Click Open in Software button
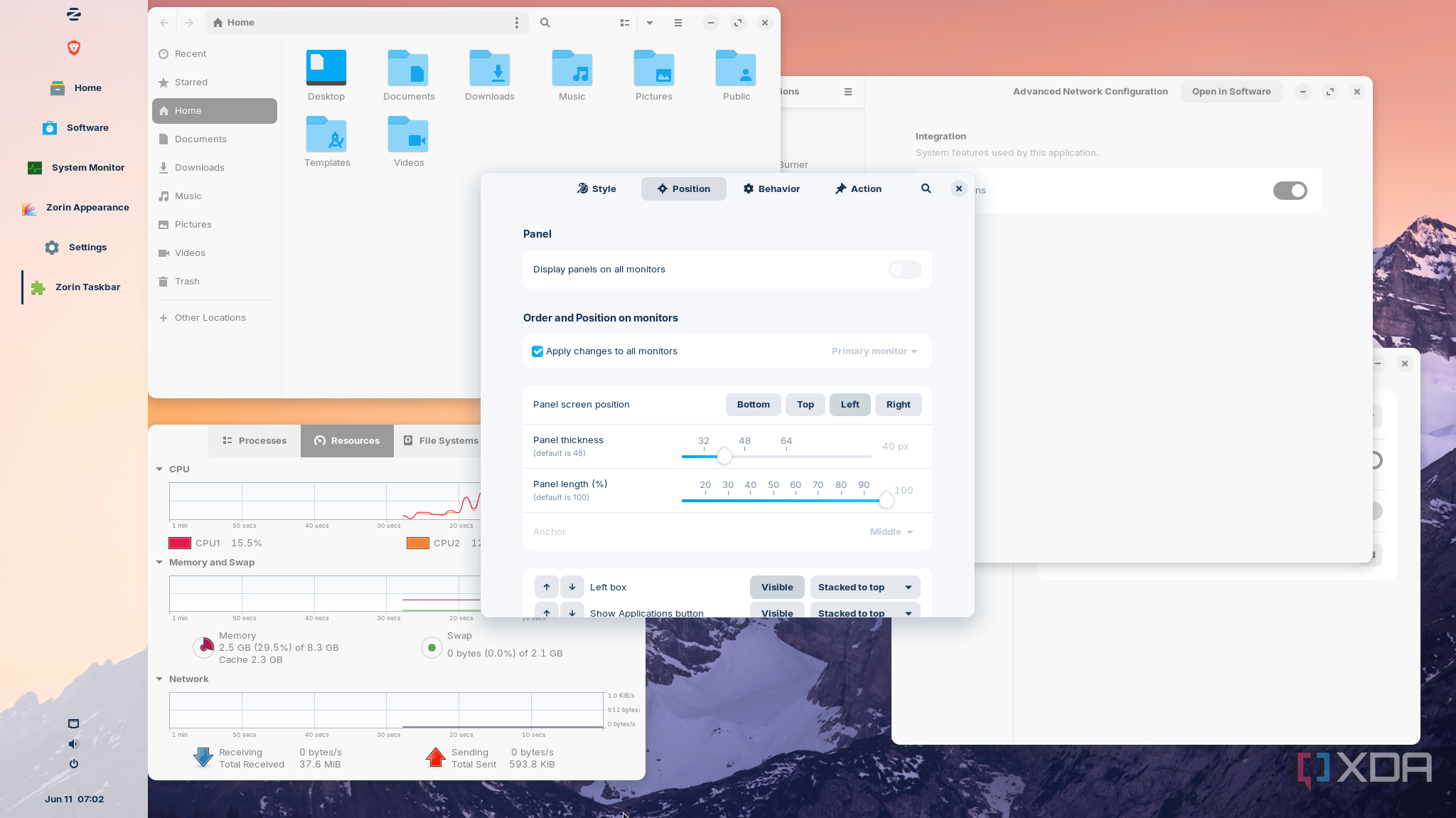 (x=1231, y=92)
